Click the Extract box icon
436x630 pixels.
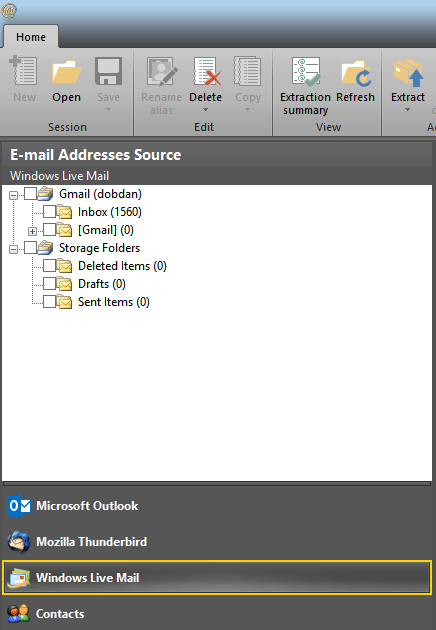click(x=408, y=72)
